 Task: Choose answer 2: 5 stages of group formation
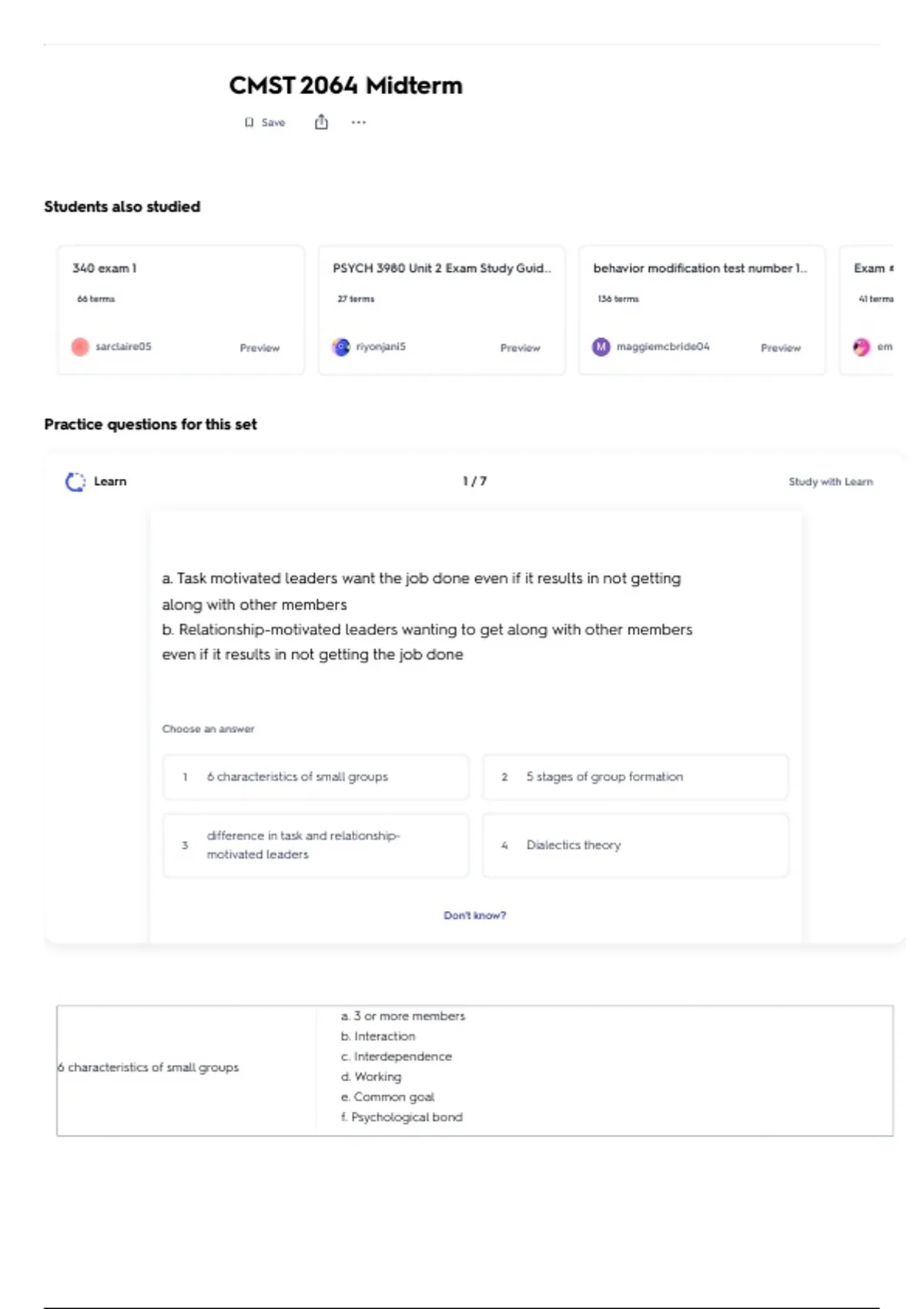[635, 777]
